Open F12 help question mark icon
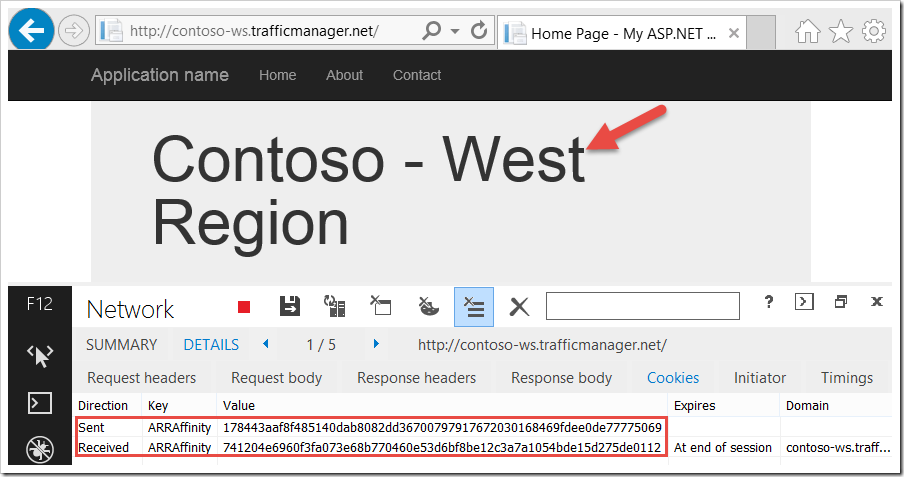 click(769, 302)
